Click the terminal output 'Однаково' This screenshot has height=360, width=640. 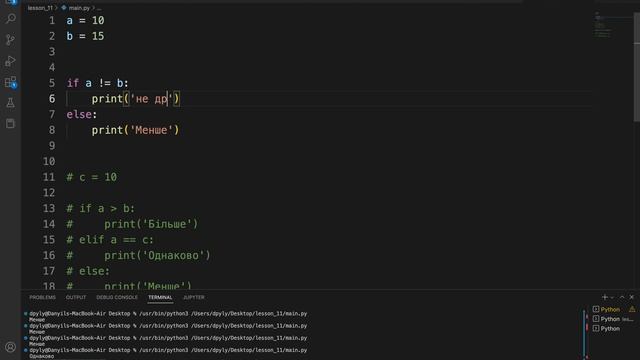point(42,356)
